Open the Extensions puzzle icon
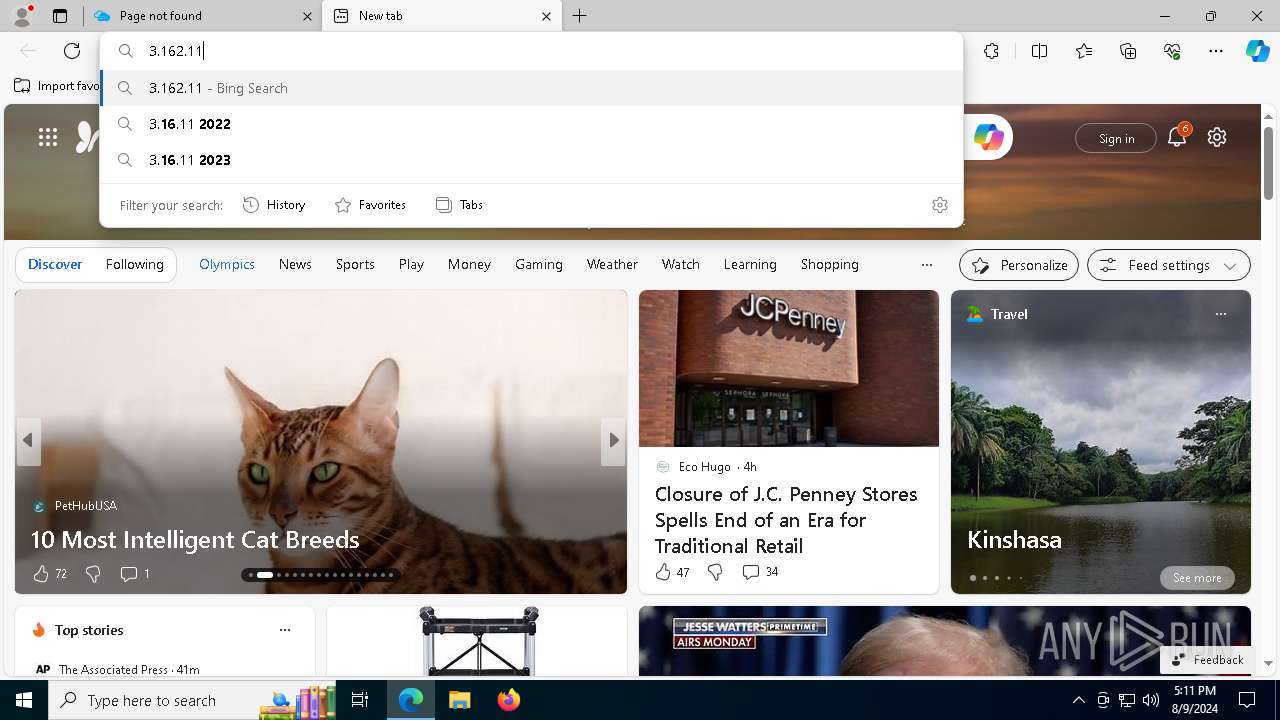The width and height of the screenshot is (1280, 720). tap(991, 51)
